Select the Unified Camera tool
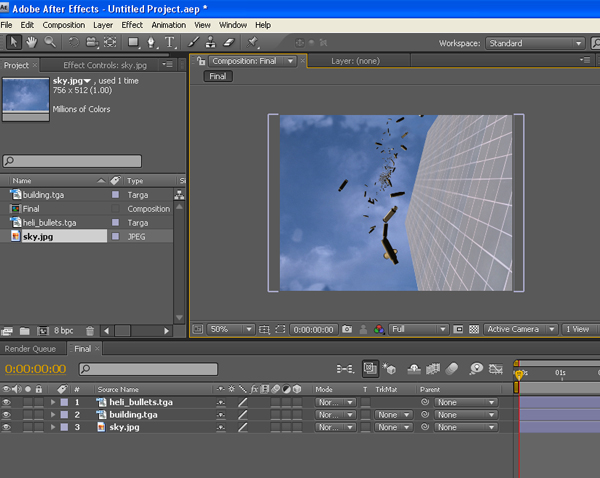 [92, 42]
